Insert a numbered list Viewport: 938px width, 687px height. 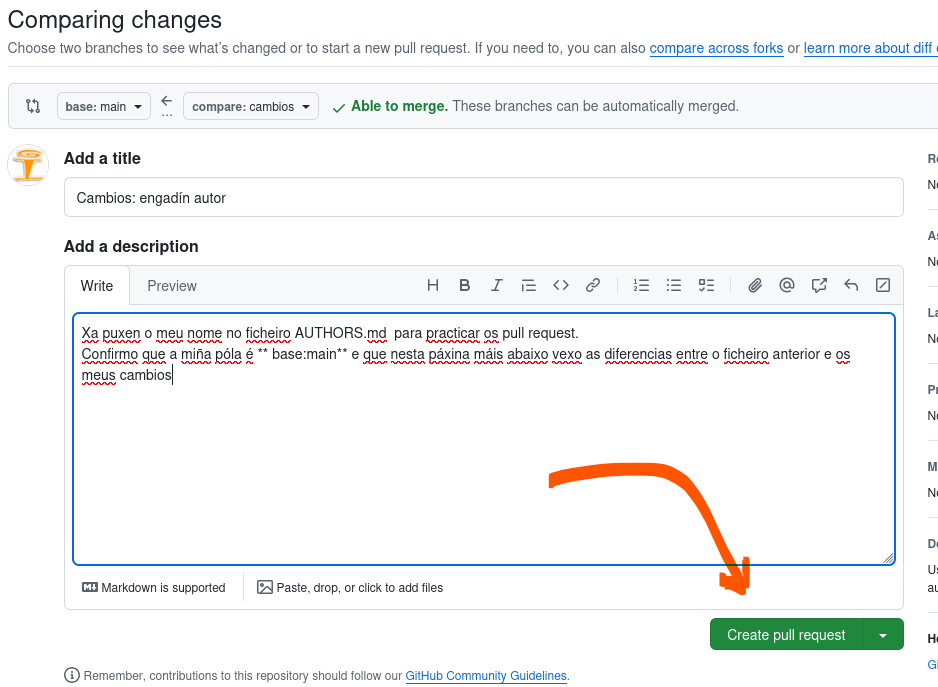pyautogui.click(x=642, y=285)
